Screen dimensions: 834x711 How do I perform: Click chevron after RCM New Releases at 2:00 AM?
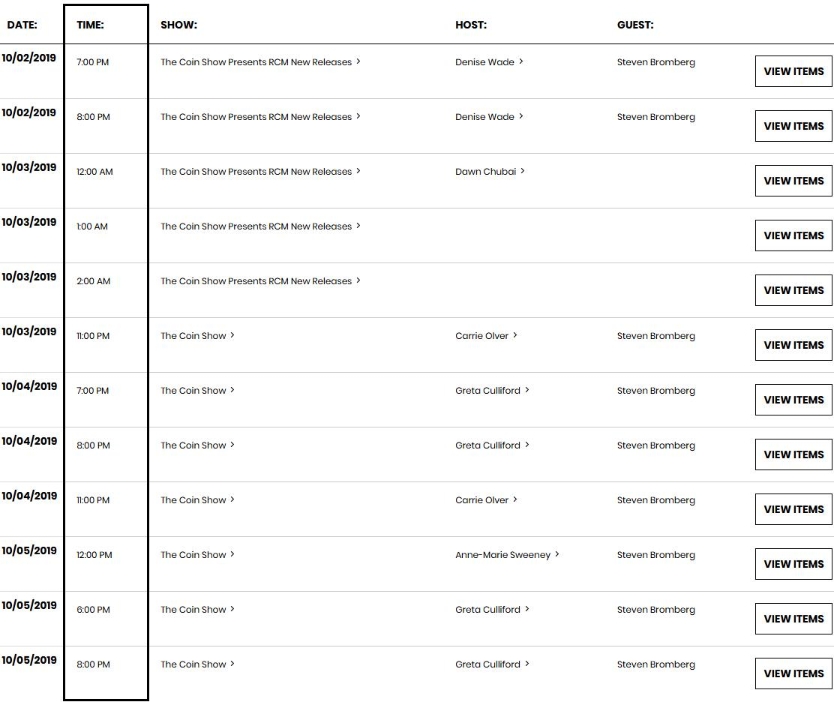[x=358, y=280]
